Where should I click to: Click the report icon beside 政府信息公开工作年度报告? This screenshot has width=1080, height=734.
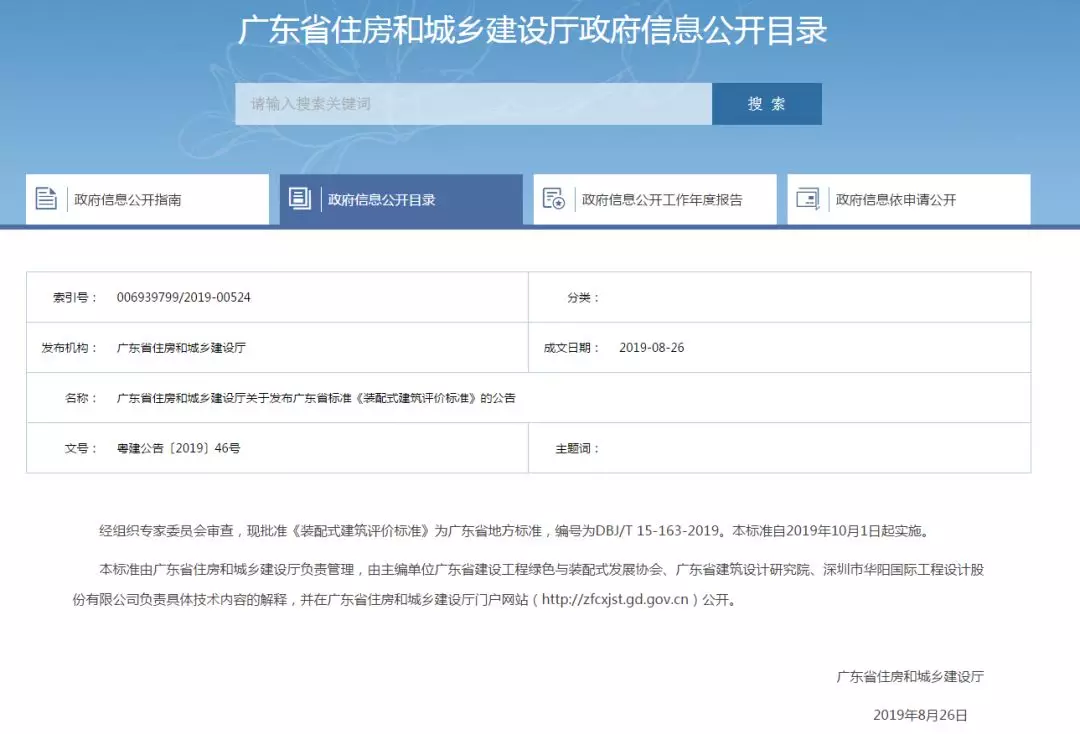point(554,199)
